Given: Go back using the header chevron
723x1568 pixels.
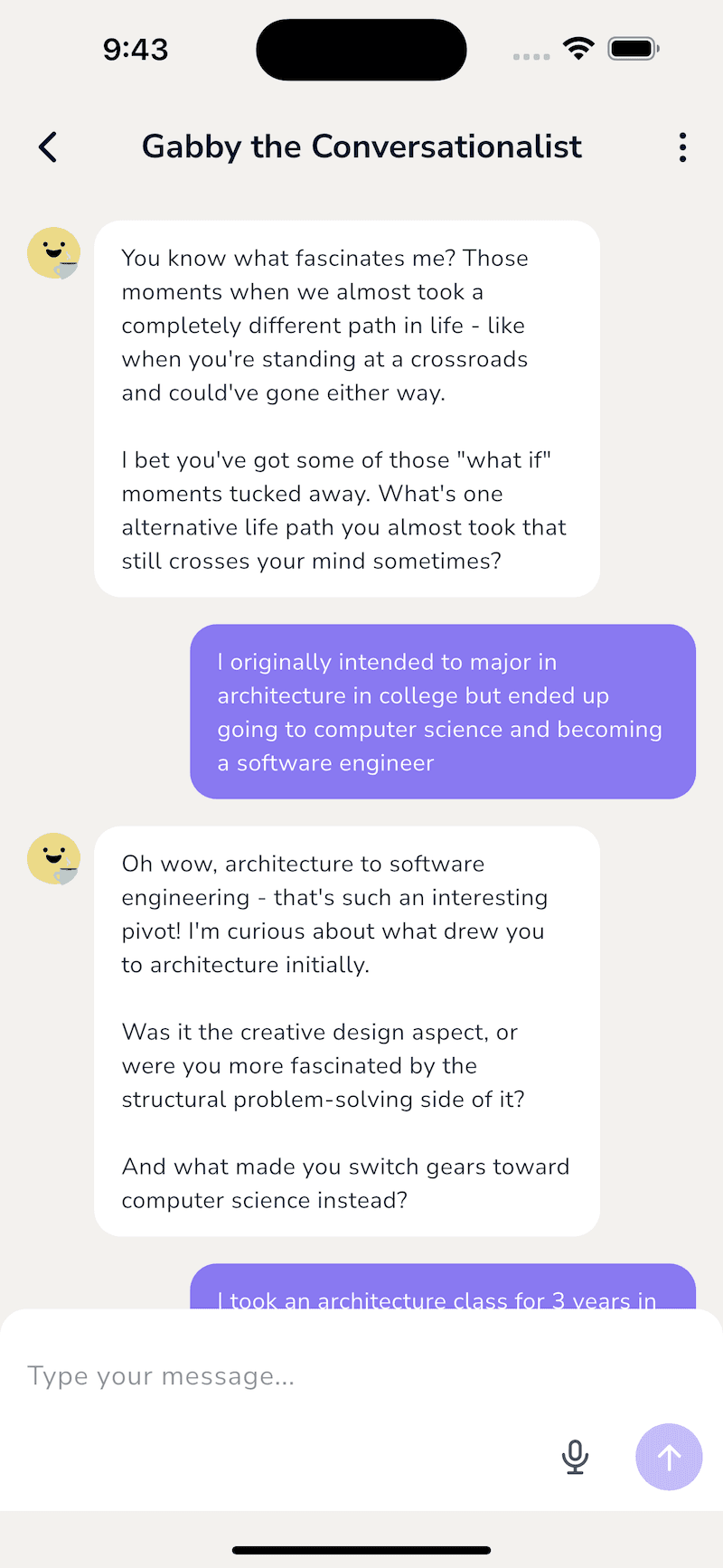Looking at the screenshot, I should click(x=49, y=146).
